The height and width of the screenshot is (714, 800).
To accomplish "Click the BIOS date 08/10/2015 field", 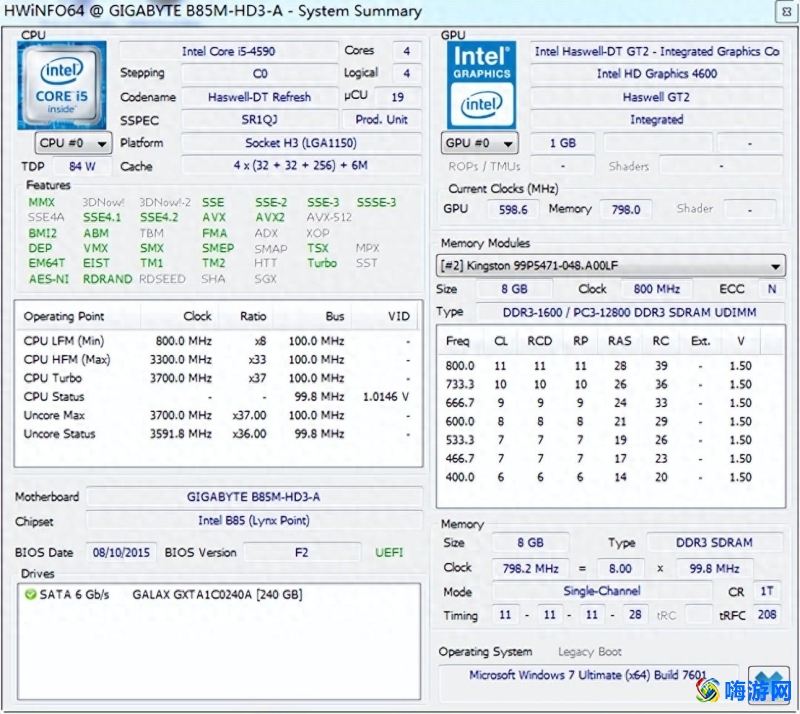I will 121,553.
